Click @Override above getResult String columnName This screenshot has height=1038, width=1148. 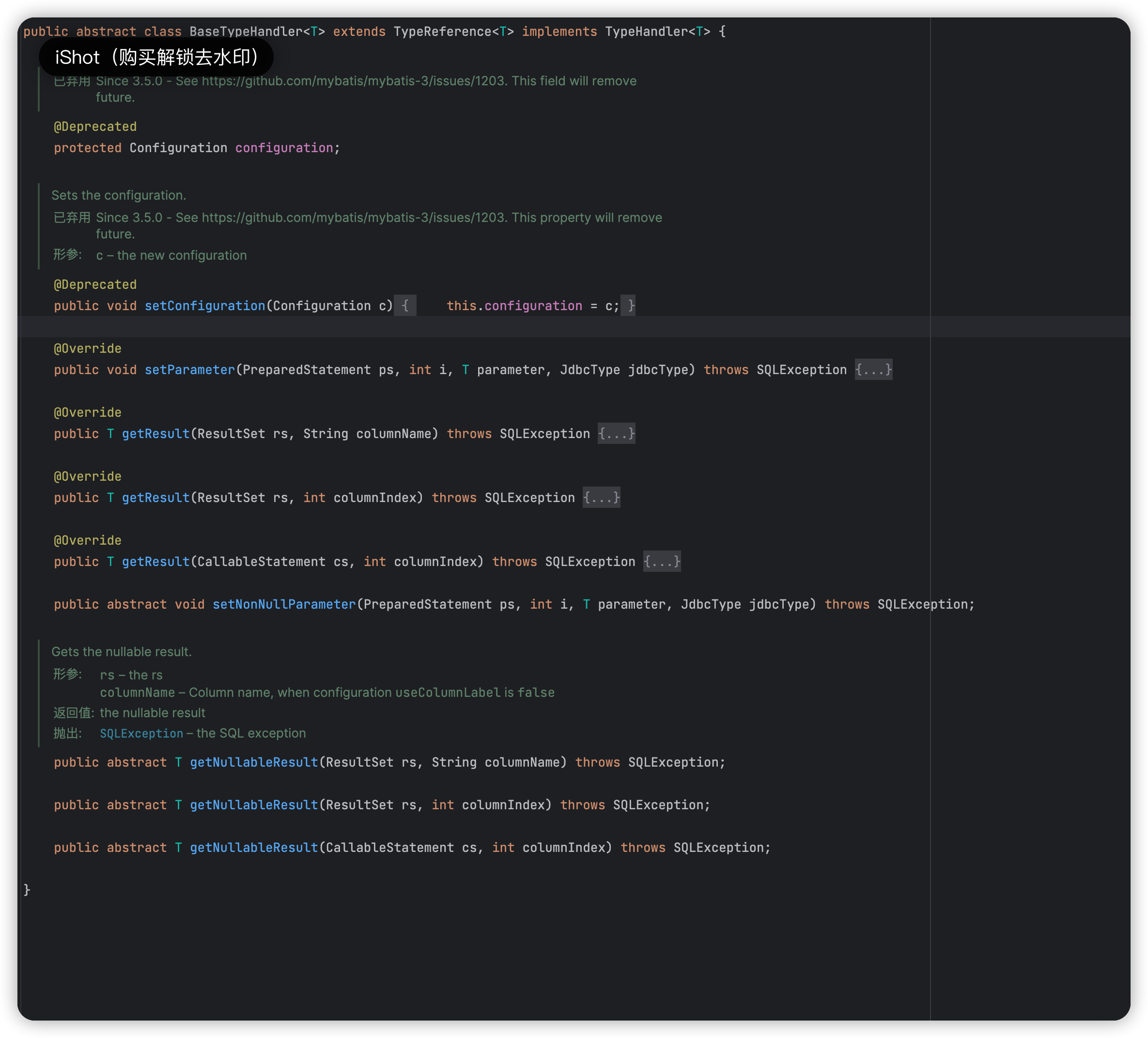(x=88, y=412)
